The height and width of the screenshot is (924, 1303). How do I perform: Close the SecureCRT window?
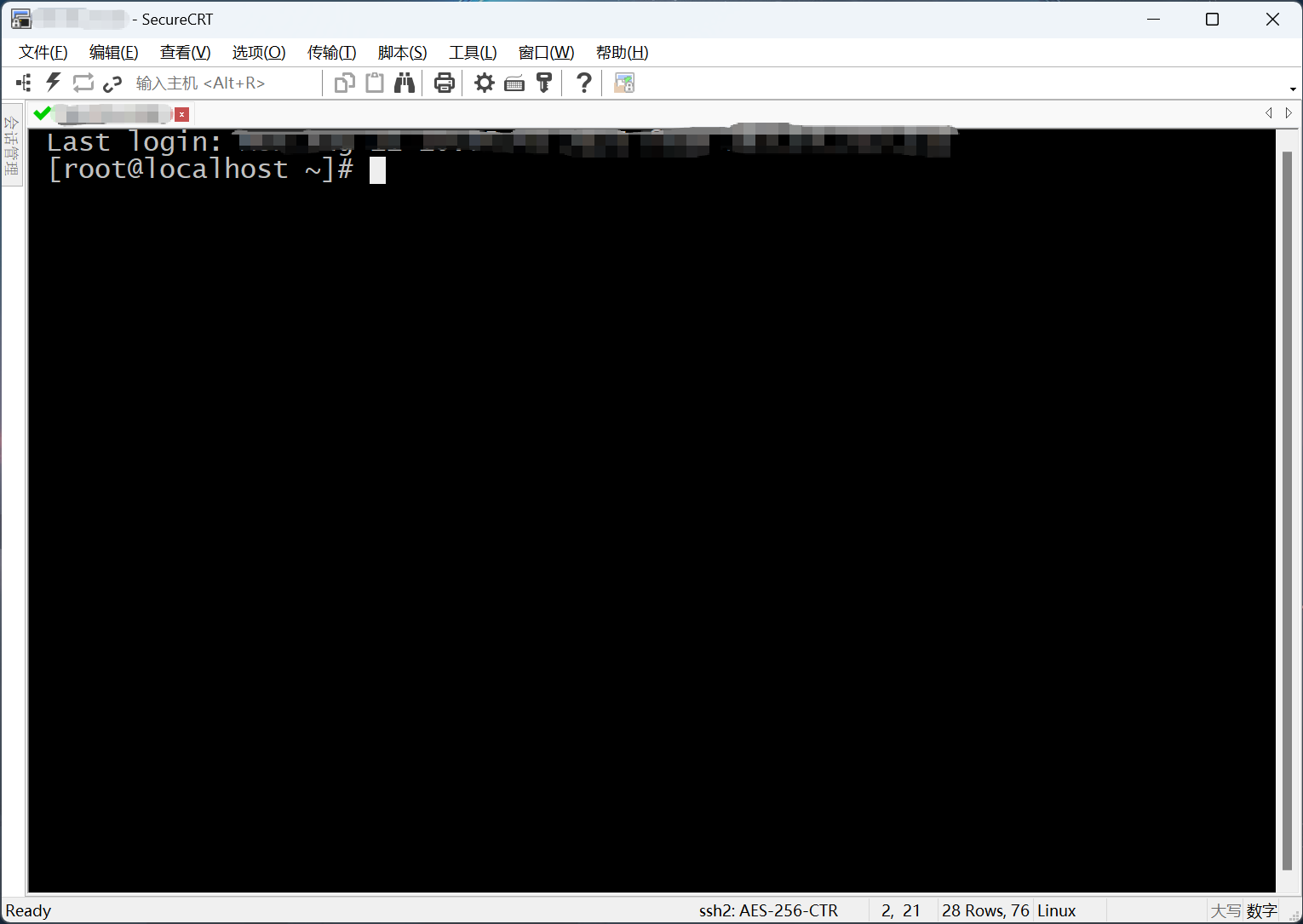click(1272, 19)
